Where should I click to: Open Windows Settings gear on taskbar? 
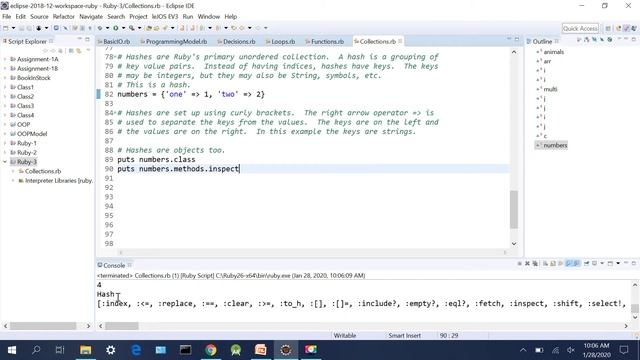pyautogui.click(x=111, y=350)
